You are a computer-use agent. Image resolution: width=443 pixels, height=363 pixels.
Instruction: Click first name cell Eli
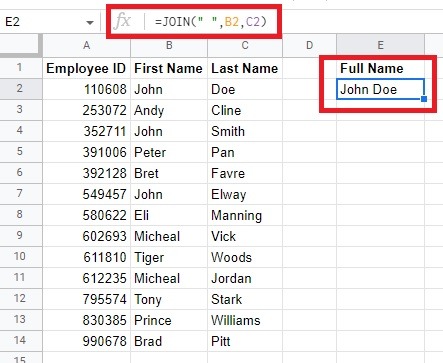click(169, 215)
